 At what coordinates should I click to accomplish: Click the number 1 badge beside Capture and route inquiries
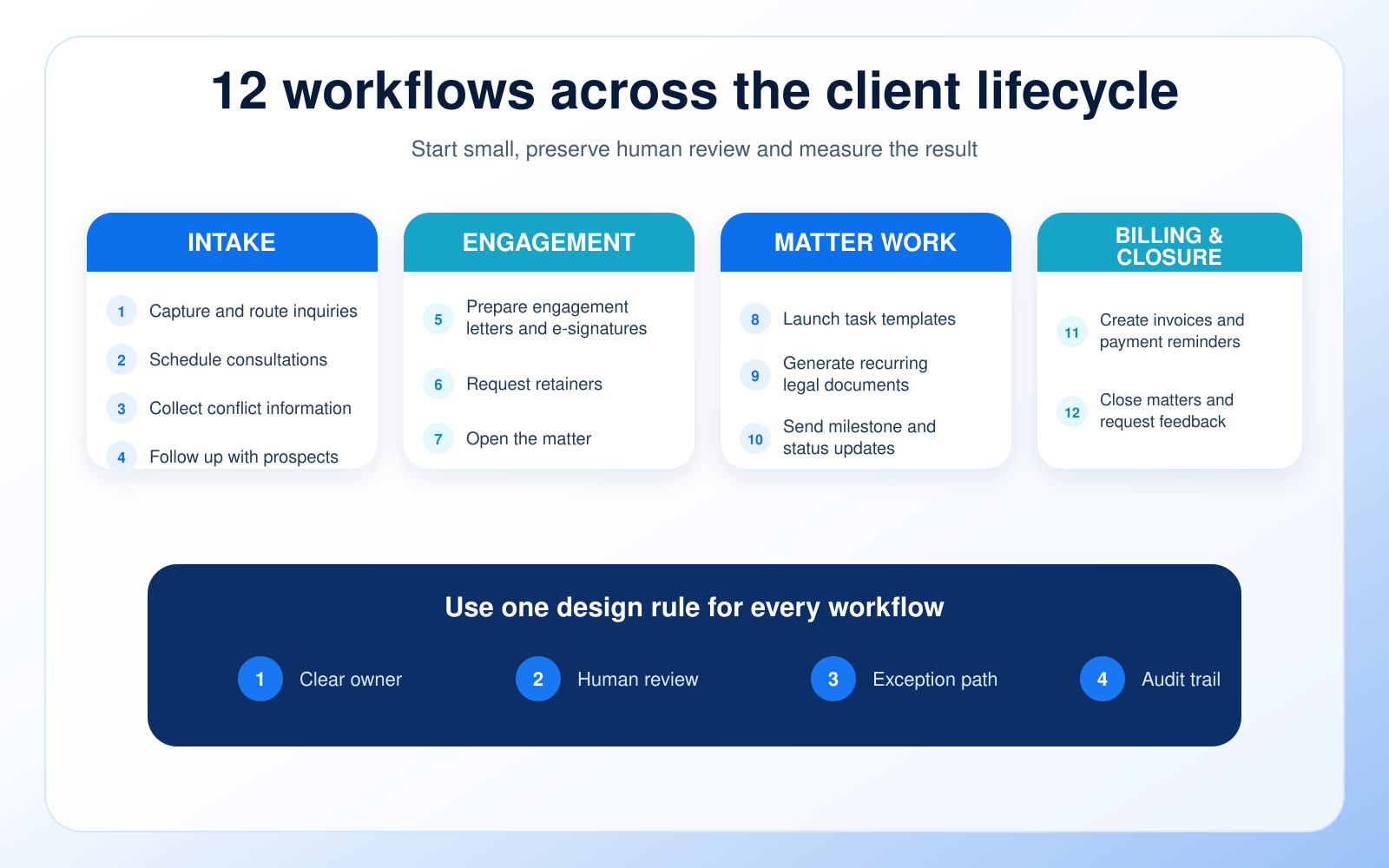(x=122, y=311)
